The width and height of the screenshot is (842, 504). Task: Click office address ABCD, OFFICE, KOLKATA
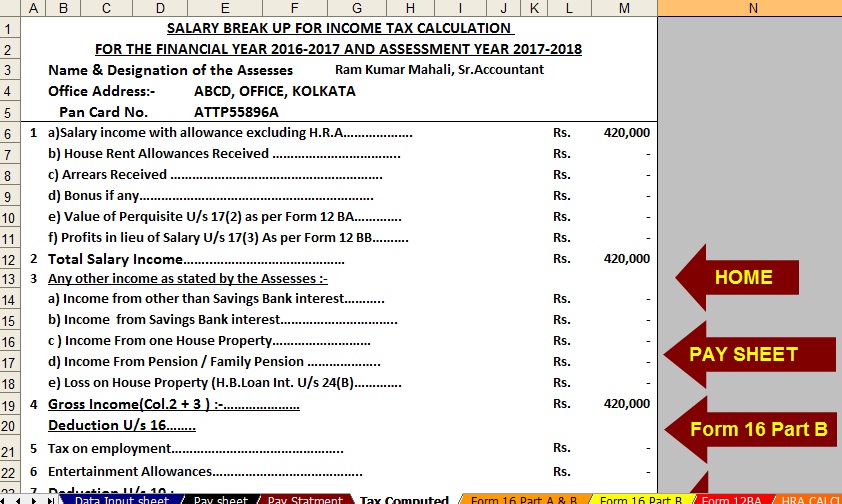coord(274,91)
